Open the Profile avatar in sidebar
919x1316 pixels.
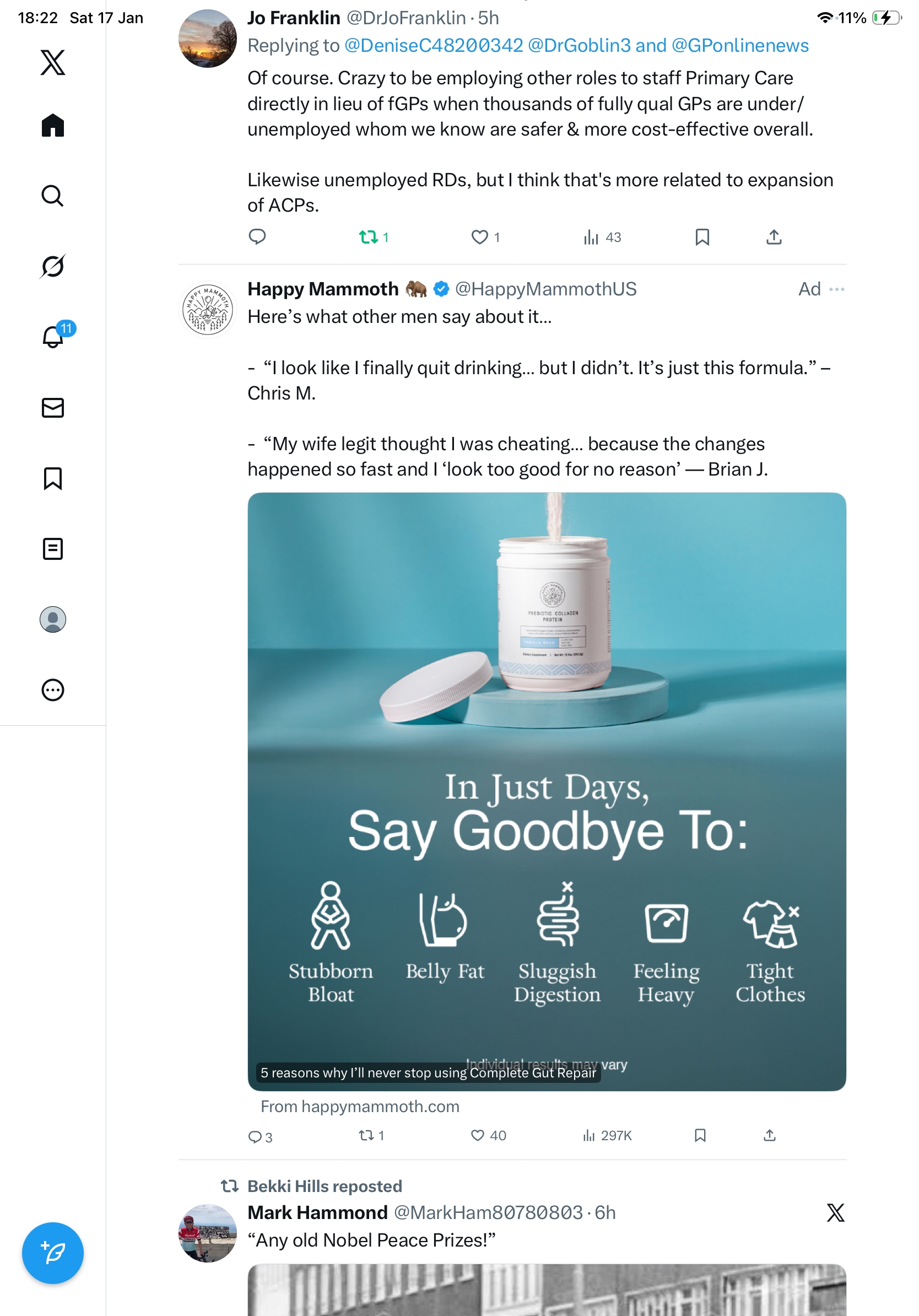(53, 619)
